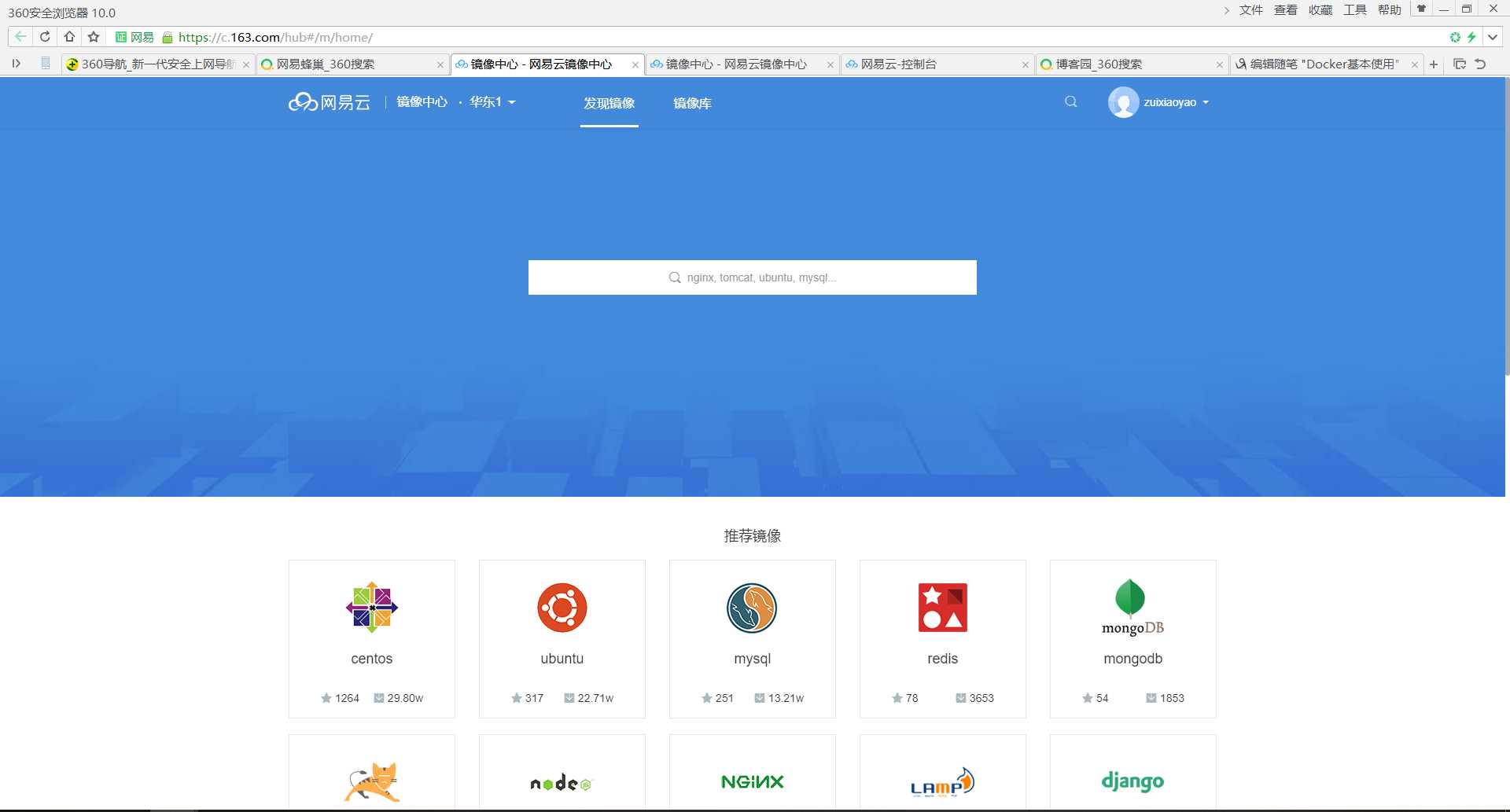The height and width of the screenshot is (812, 1510).
Task: Click mongodb download count 1853
Action: coord(1165,698)
